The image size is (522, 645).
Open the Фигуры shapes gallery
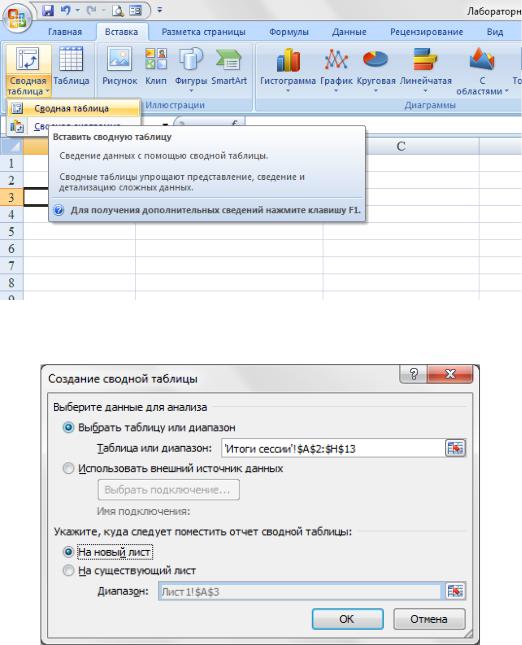pyautogui.click(x=191, y=68)
